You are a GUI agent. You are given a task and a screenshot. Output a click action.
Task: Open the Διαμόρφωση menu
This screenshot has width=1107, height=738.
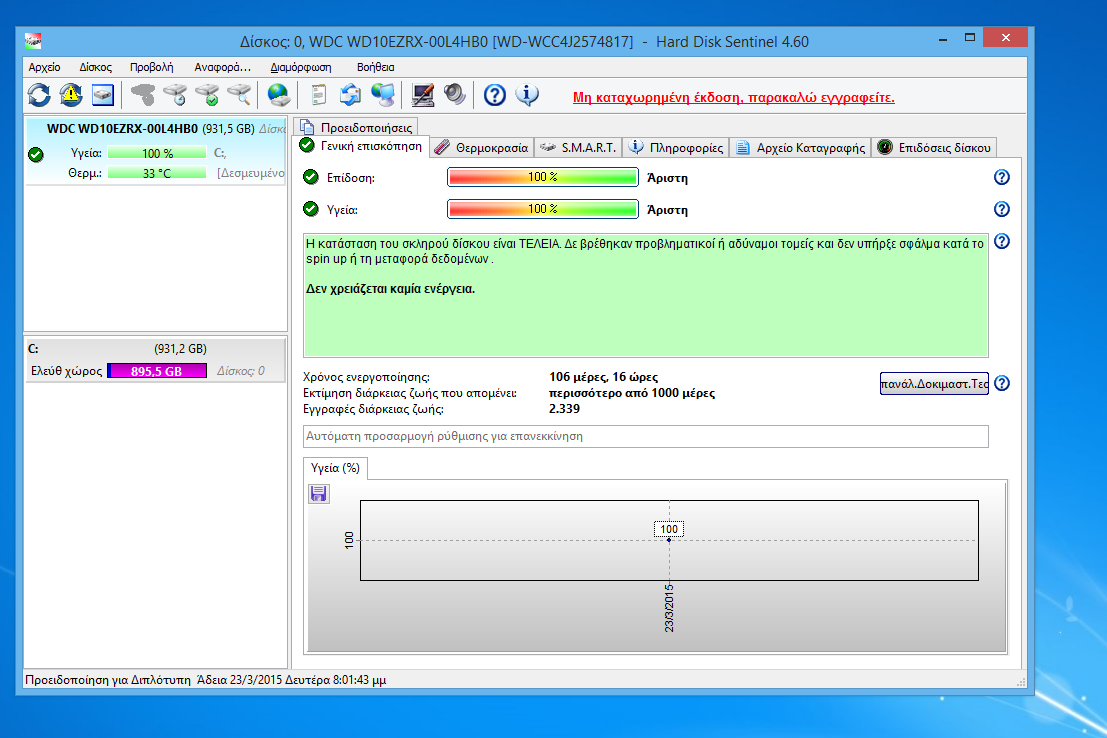click(x=301, y=67)
